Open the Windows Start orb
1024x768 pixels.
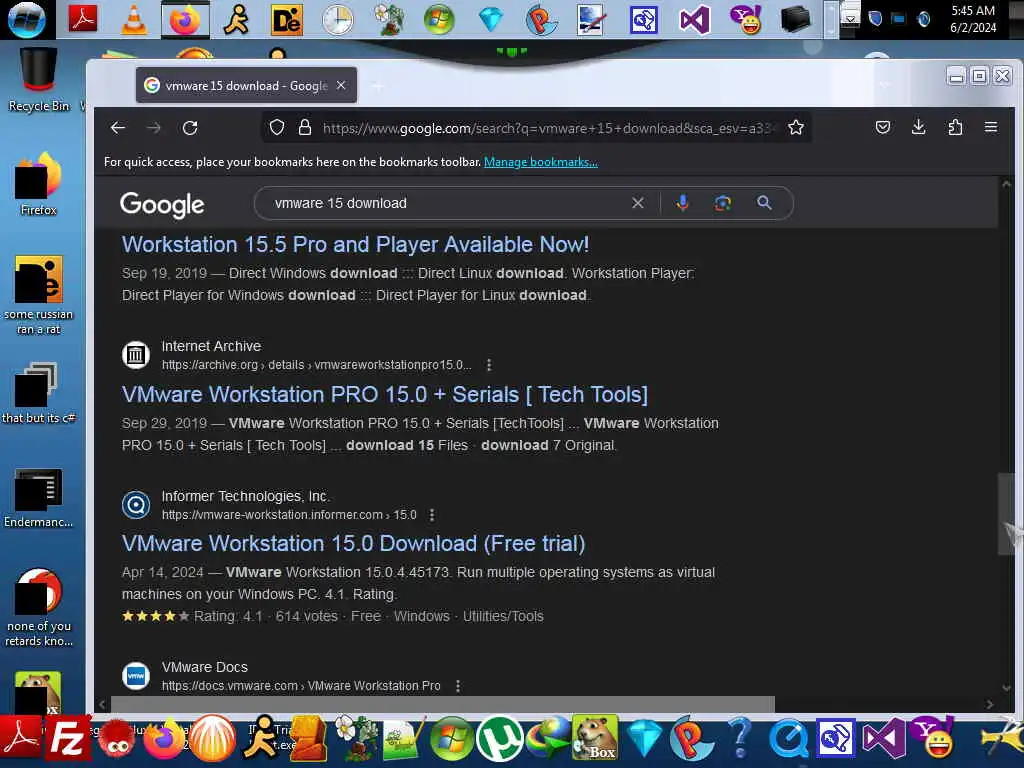tap(27, 20)
